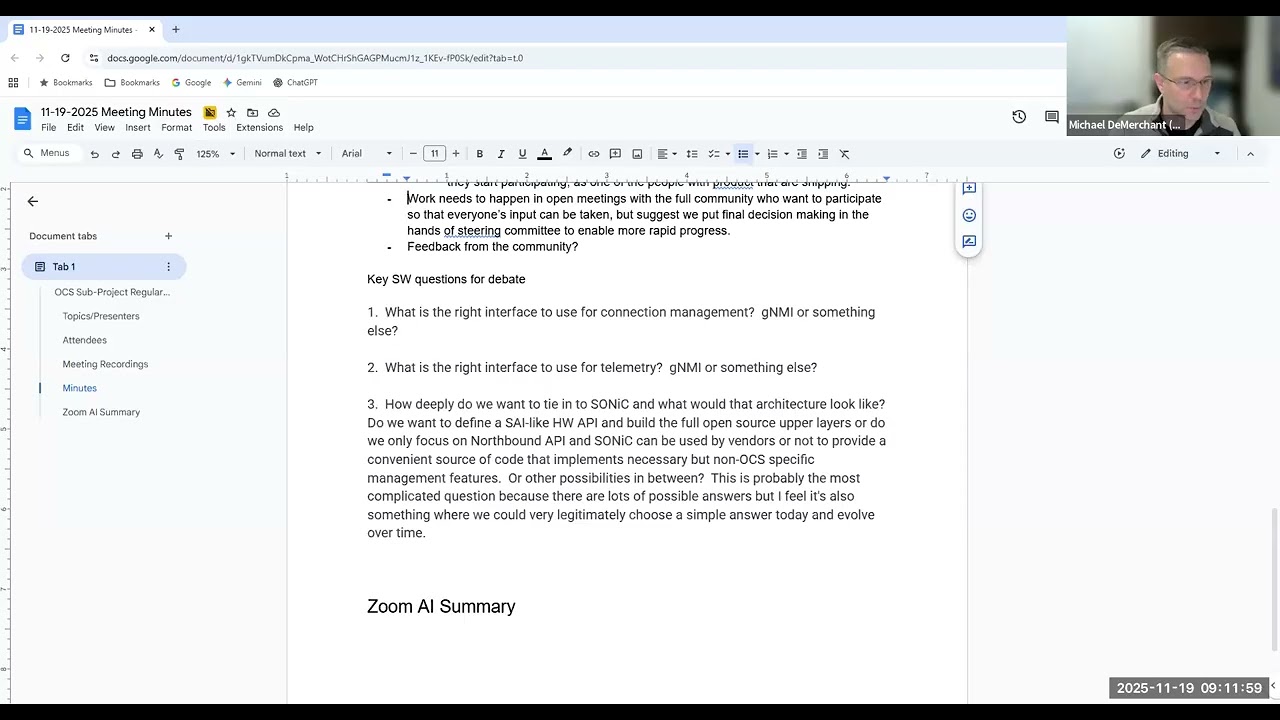Open the Insert menu
Image resolution: width=1280 pixels, height=720 pixels.
coord(138,128)
